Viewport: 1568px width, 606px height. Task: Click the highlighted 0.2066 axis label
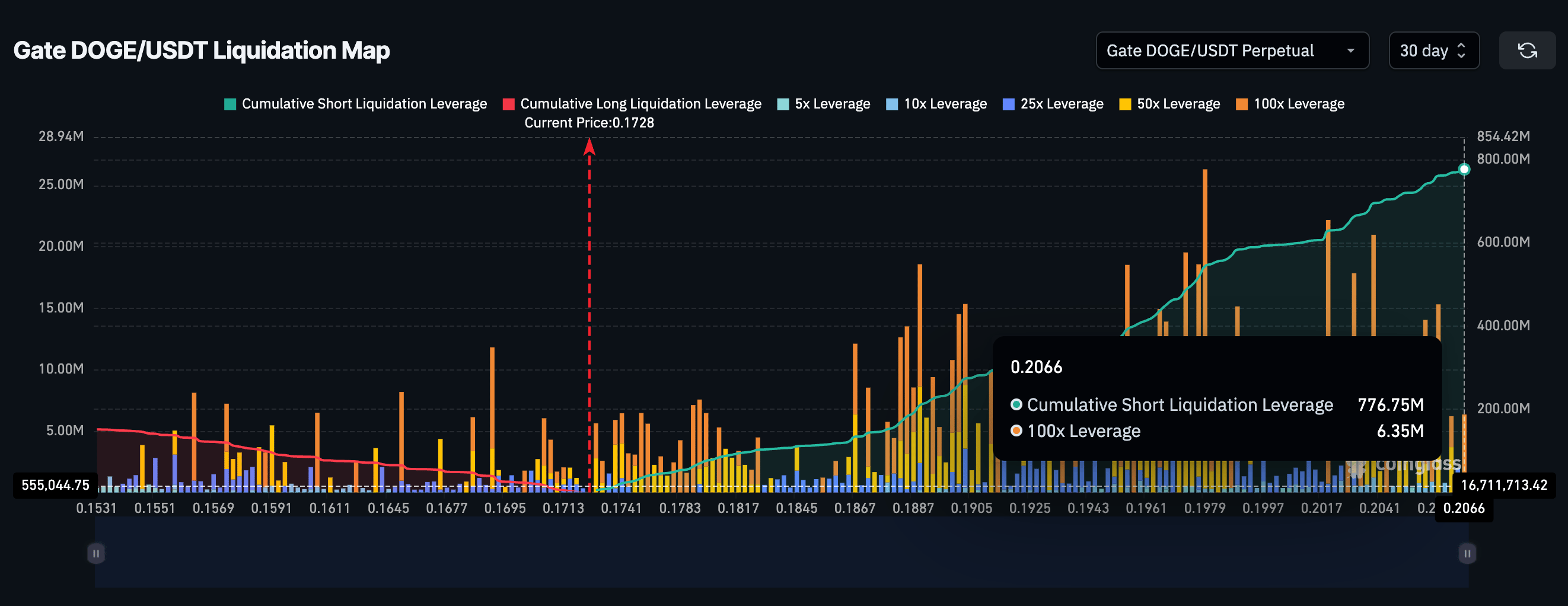1464,509
